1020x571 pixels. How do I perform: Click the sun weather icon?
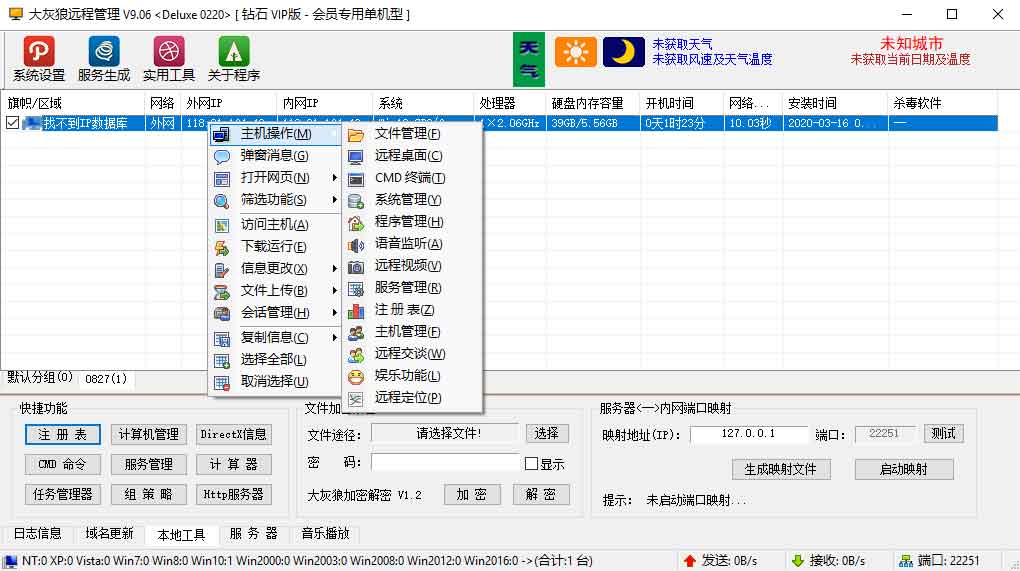point(575,52)
